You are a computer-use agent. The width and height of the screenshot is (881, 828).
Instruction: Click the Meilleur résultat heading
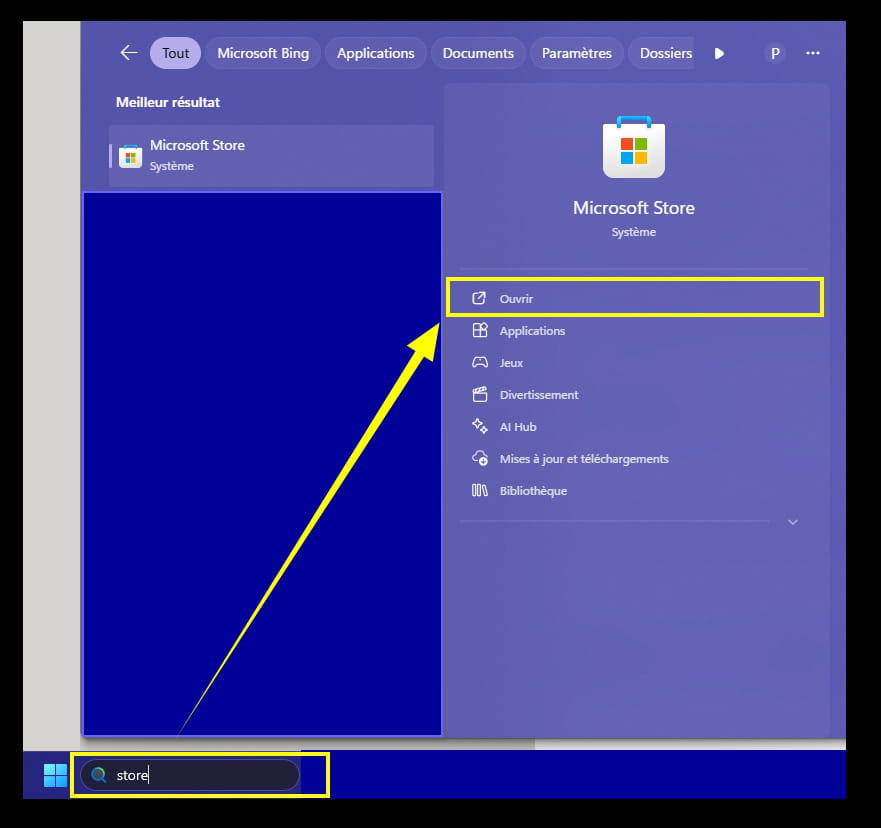[167, 102]
